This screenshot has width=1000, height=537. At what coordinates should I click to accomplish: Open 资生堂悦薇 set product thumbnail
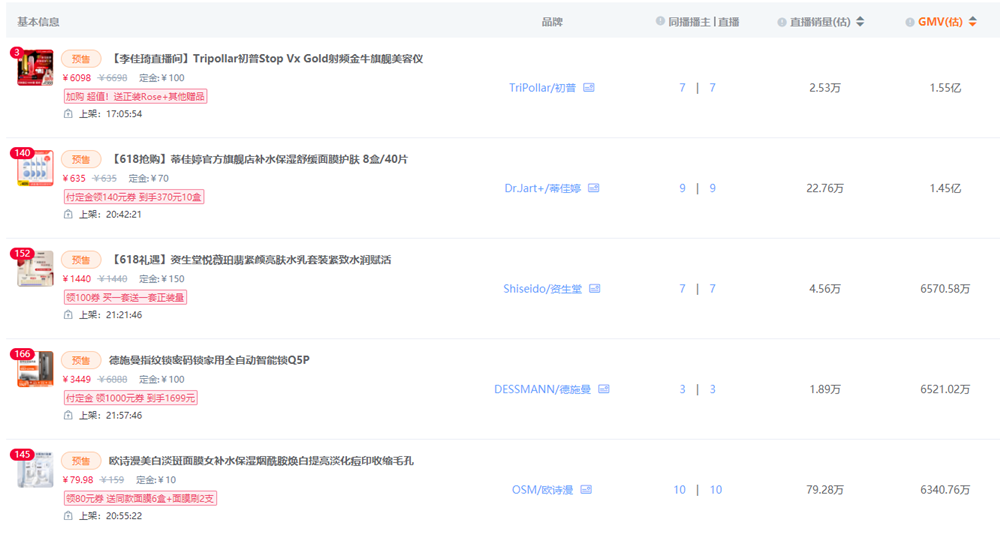pyautogui.click(x=35, y=268)
